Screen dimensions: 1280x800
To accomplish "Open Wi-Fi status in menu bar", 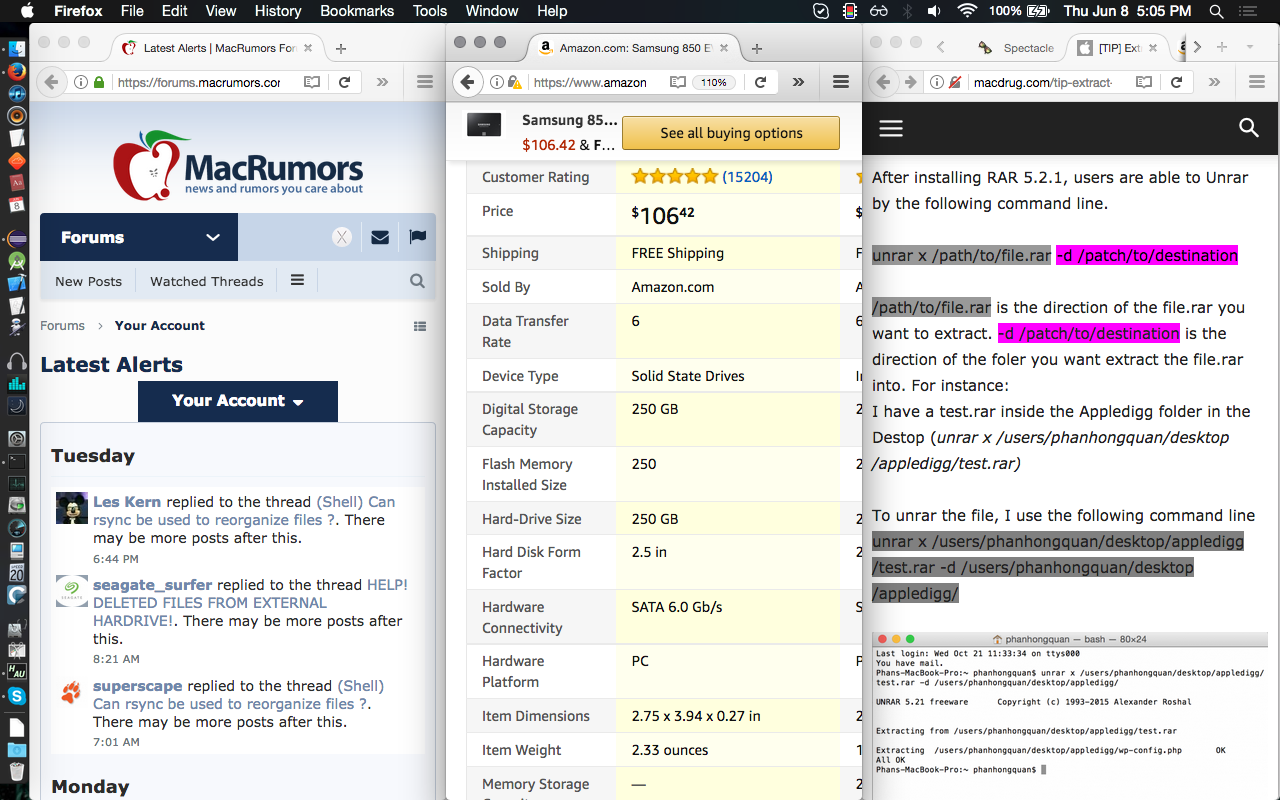I will point(966,11).
